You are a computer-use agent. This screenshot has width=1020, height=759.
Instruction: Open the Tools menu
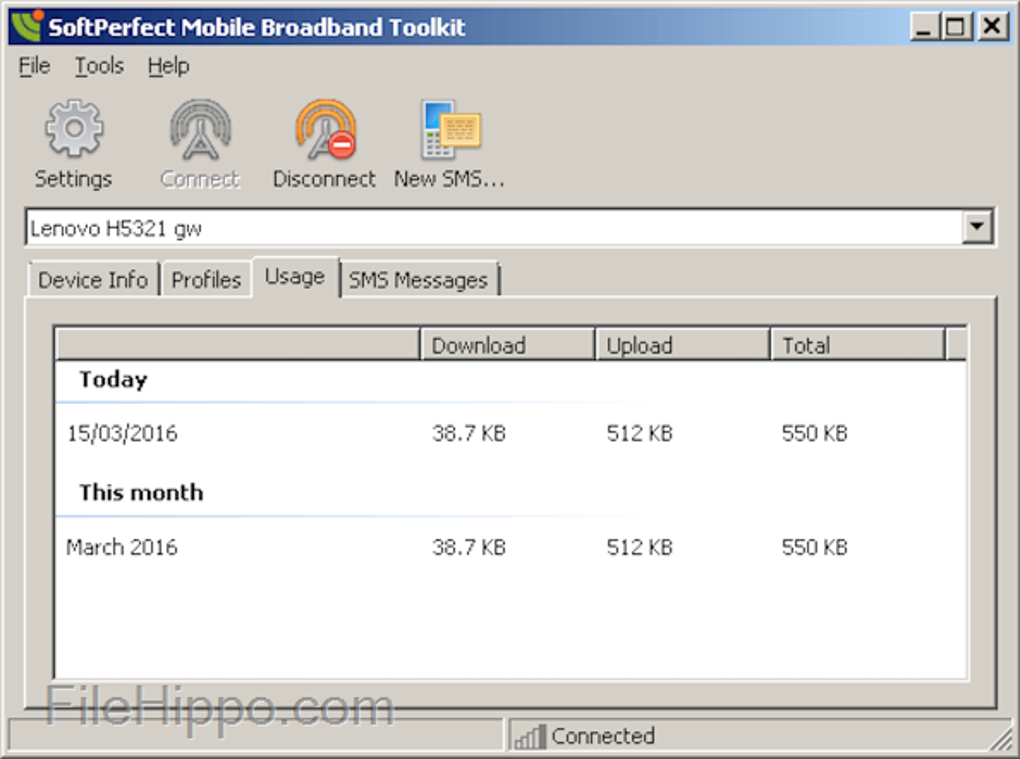pyautogui.click(x=99, y=66)
